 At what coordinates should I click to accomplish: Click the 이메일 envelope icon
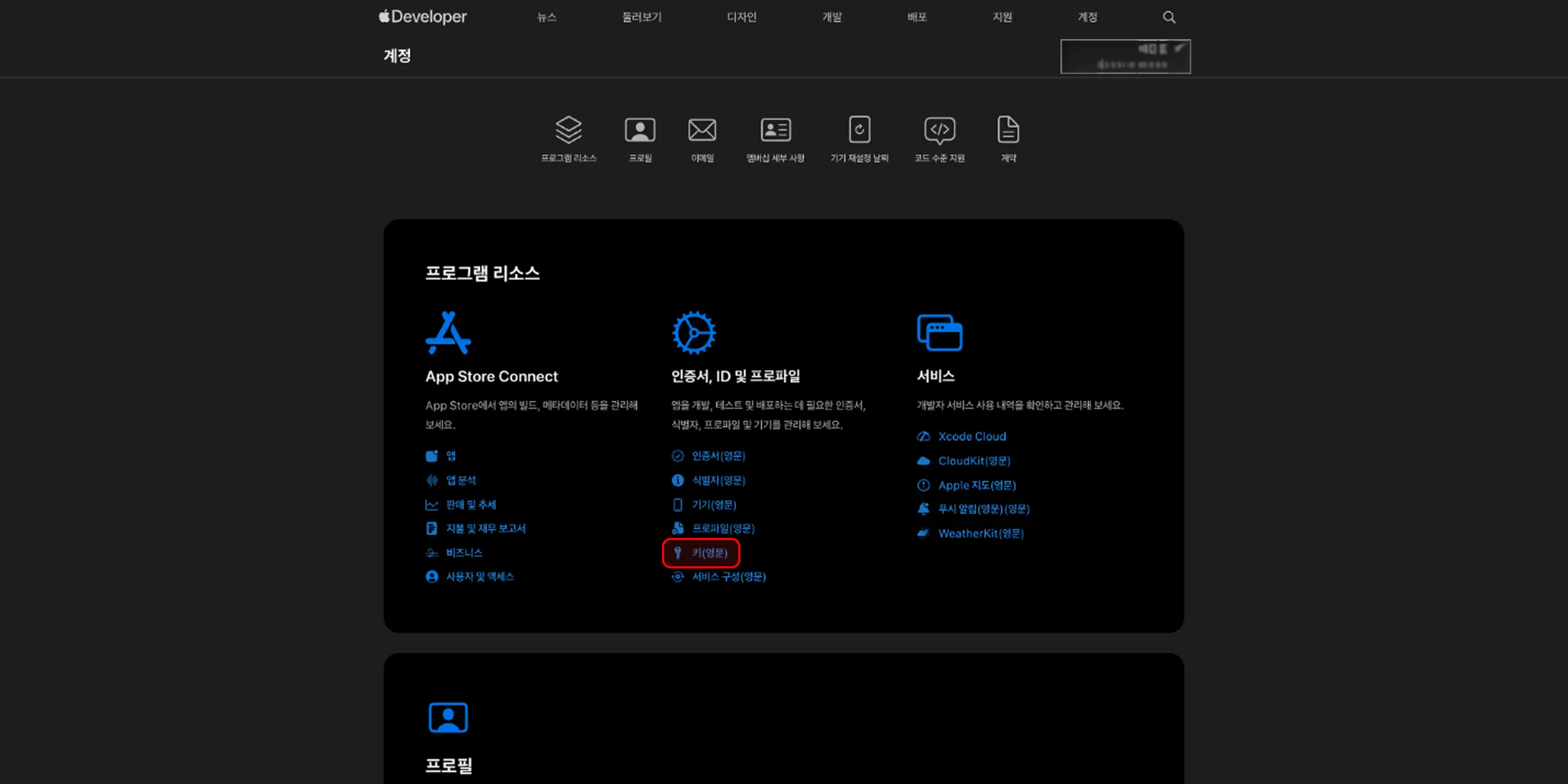click(702, 130)
